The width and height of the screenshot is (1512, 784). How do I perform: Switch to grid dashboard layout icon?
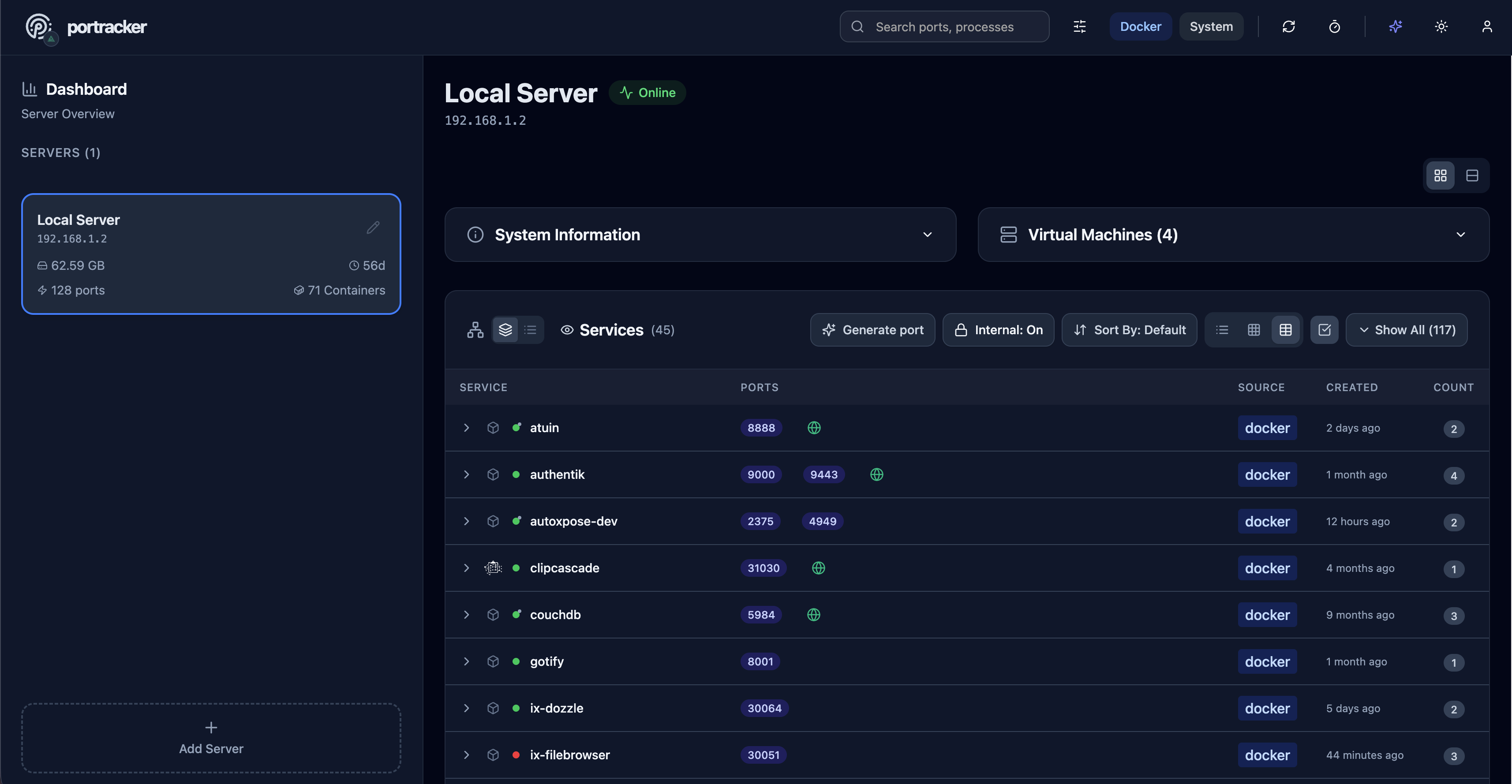(x=1440, y=175)
